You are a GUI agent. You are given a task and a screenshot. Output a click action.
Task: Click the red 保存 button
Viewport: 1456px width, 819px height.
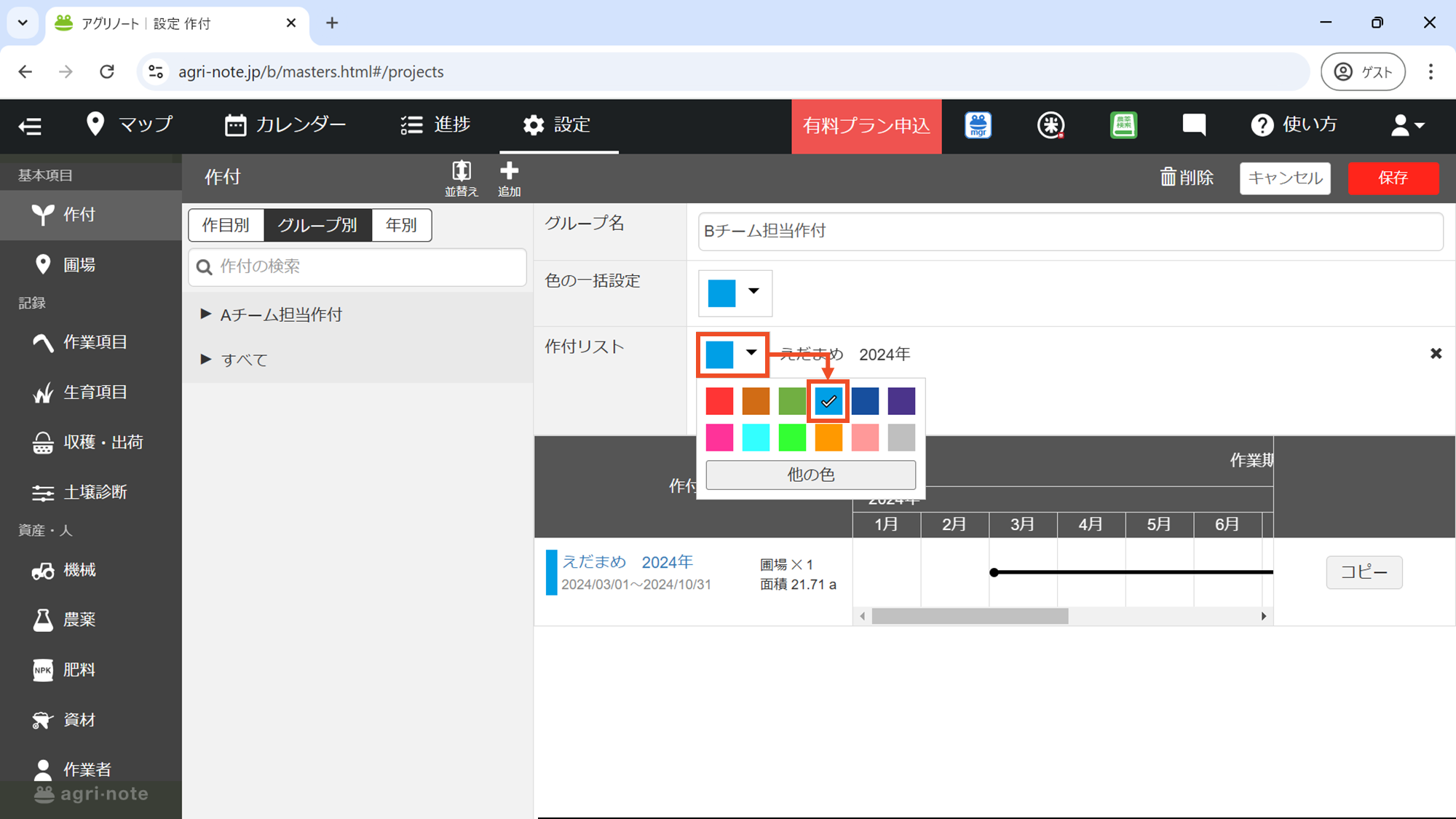coord(1393,178)
